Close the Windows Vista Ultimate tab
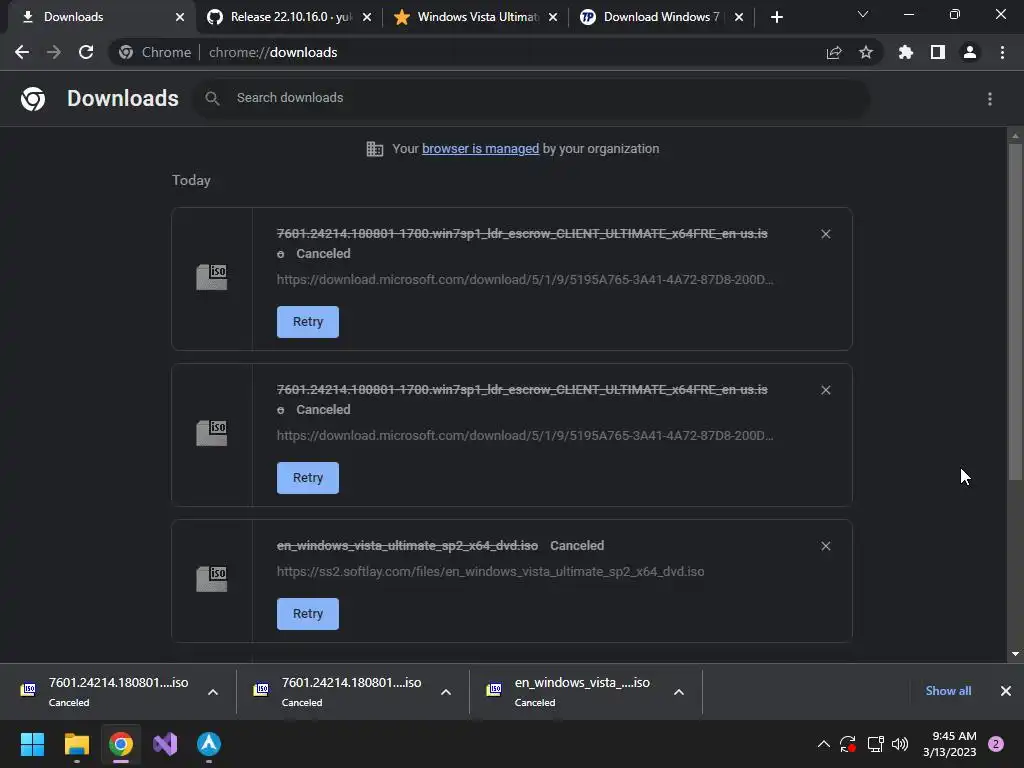Image resolution: width=1024 pixels, height=768 pixels. [x=553, y=17]
